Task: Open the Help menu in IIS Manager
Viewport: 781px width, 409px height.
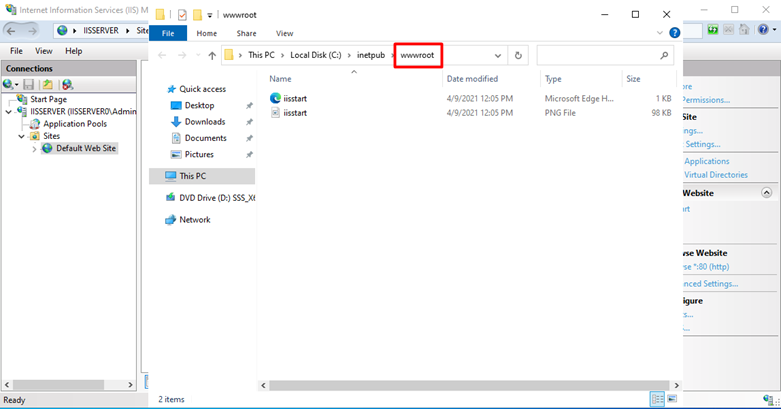Action: [74, 51]
